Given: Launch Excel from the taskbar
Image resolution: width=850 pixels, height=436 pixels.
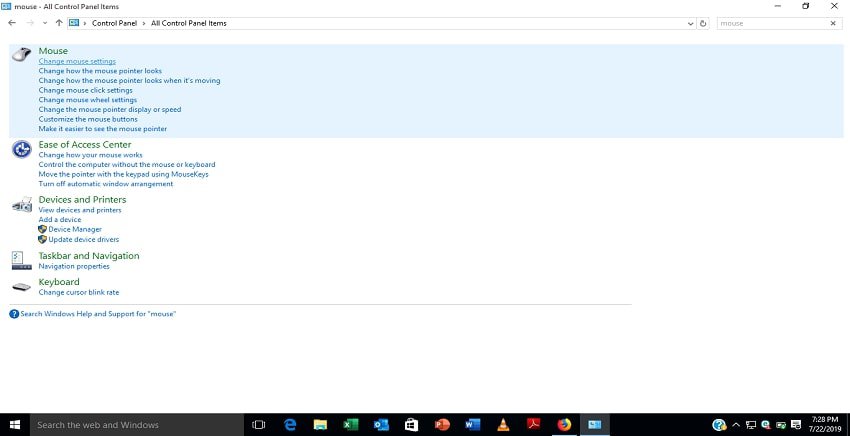Looking at the screenshot, I should tap(351, 425).
